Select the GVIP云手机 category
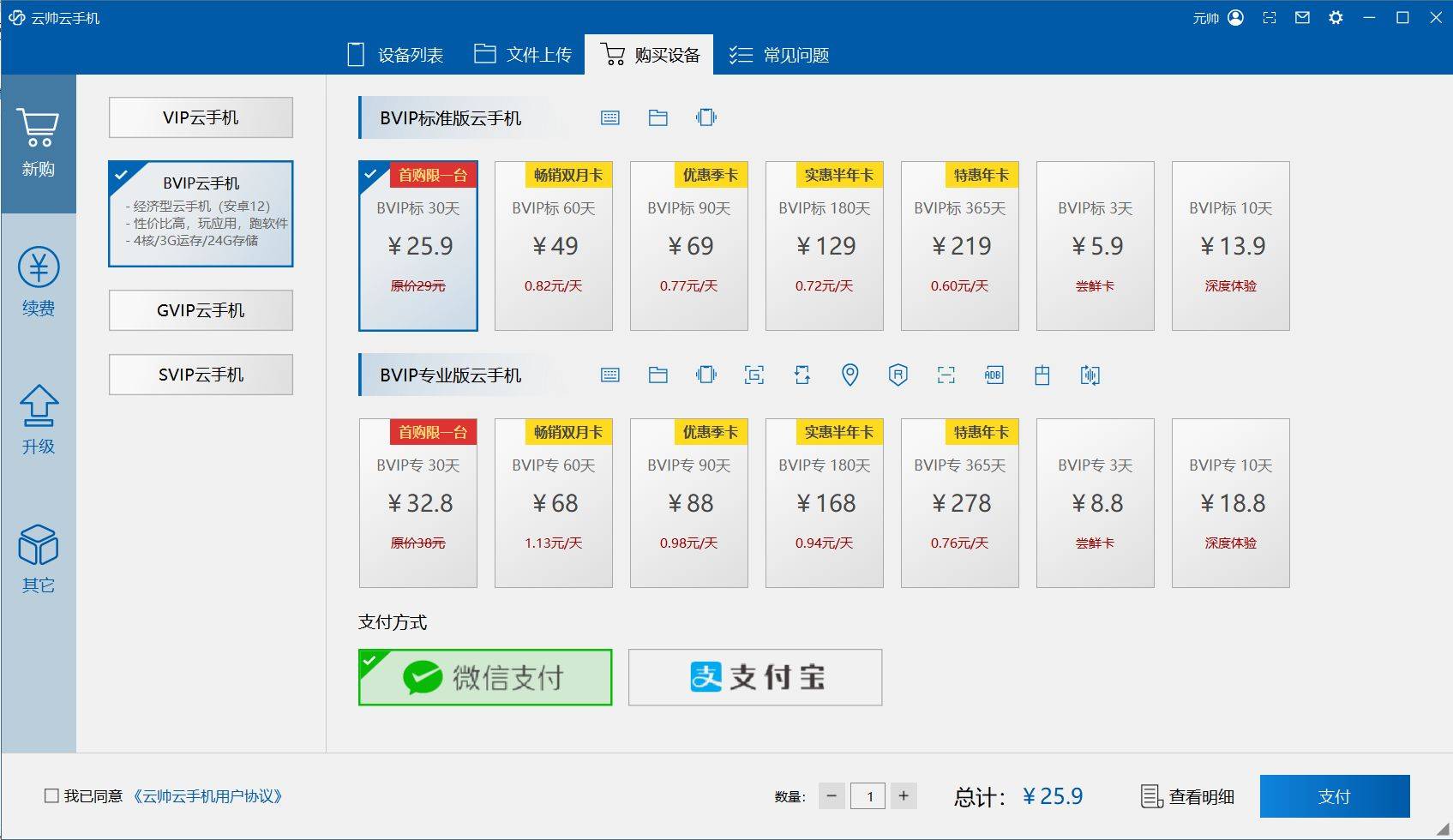 (201, 310)
